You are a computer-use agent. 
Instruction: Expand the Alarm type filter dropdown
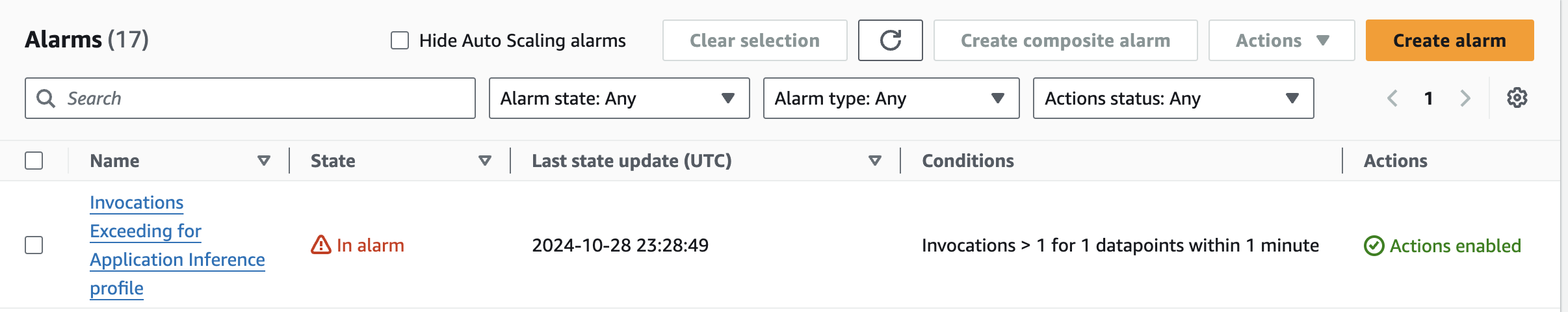pyautogui.click(x=891, y=98)
